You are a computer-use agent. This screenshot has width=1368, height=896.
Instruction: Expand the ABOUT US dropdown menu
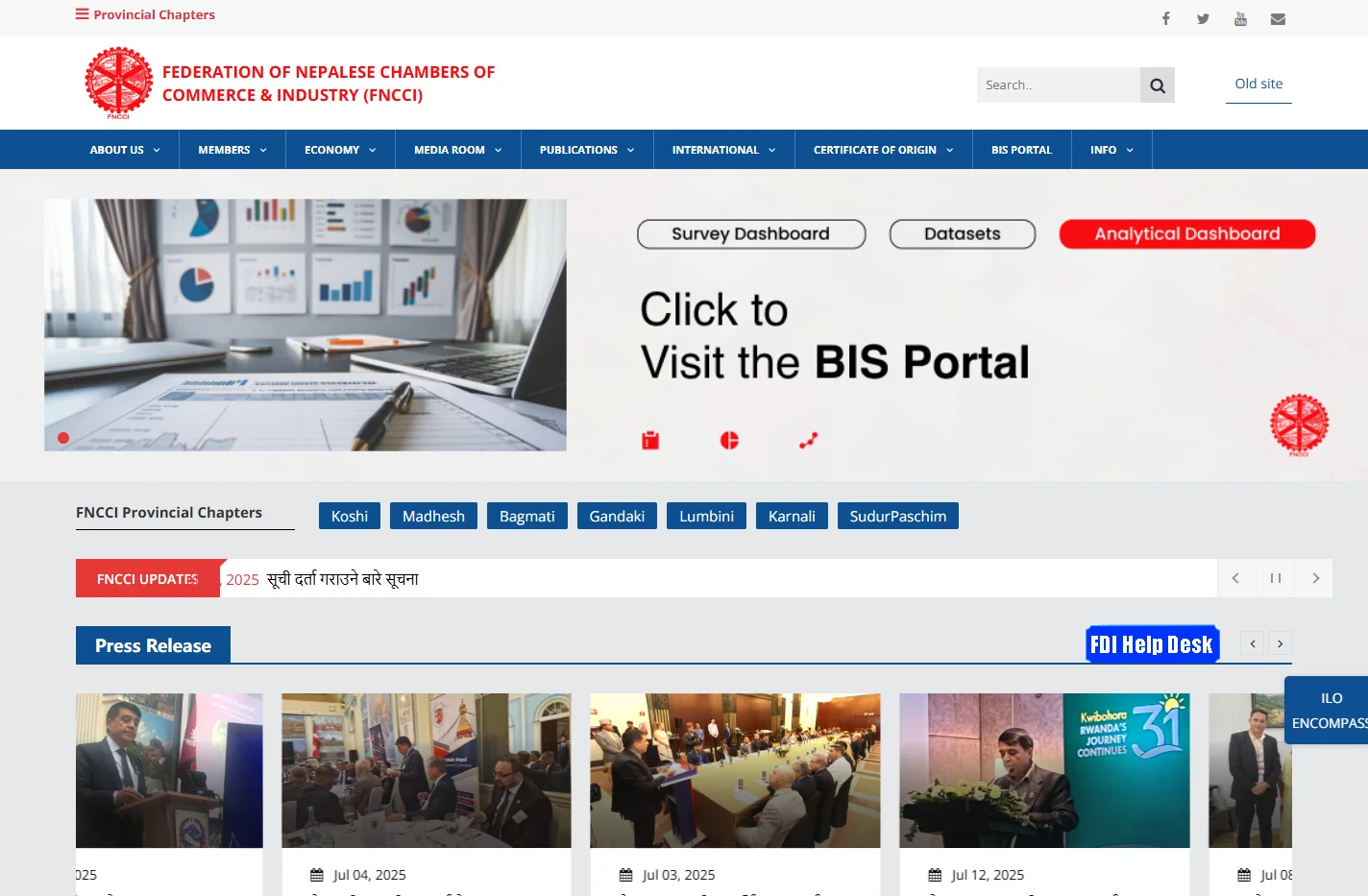[126, 150]
